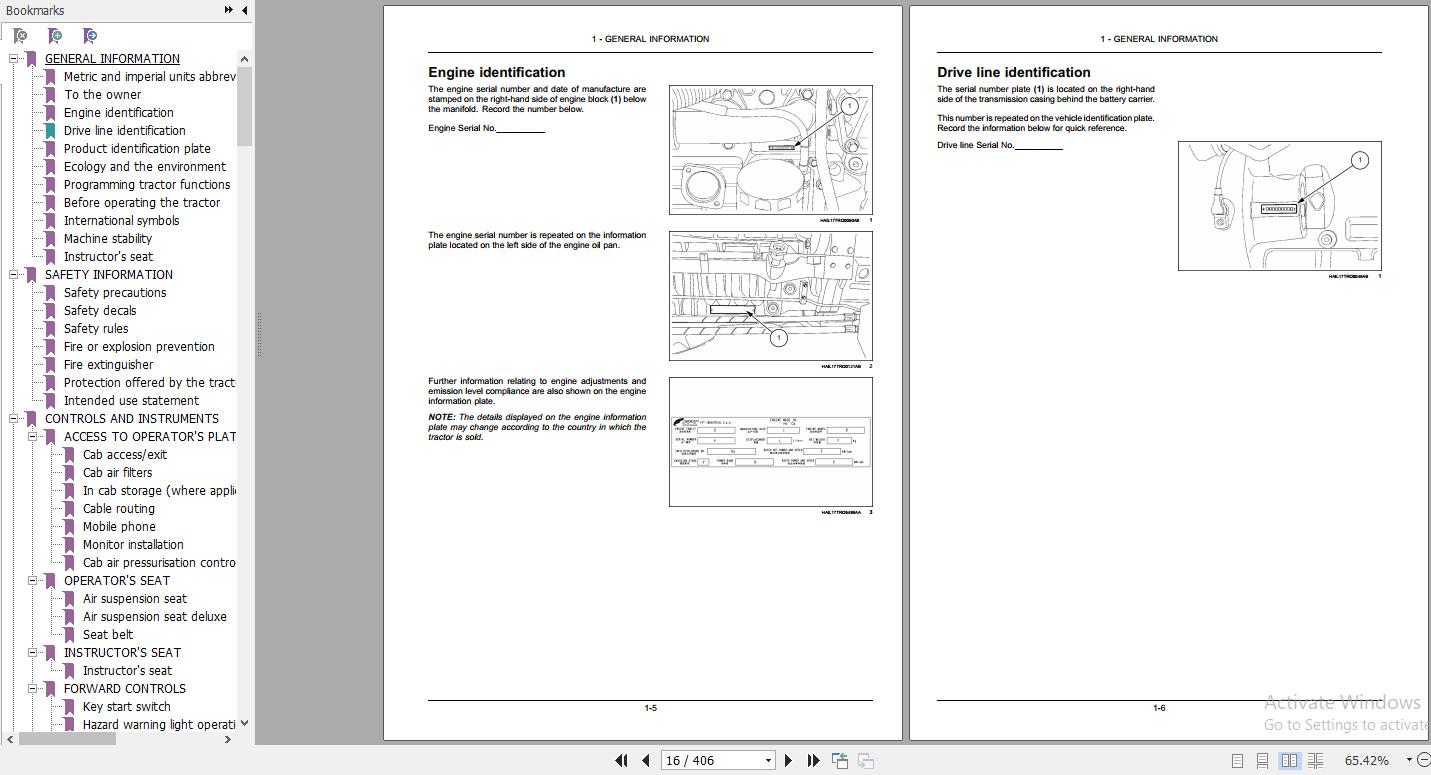Click the delete bookmark icon
The height and width of the screenshot is (775, 1431).
pyautogui.click(x=21, y=35)
